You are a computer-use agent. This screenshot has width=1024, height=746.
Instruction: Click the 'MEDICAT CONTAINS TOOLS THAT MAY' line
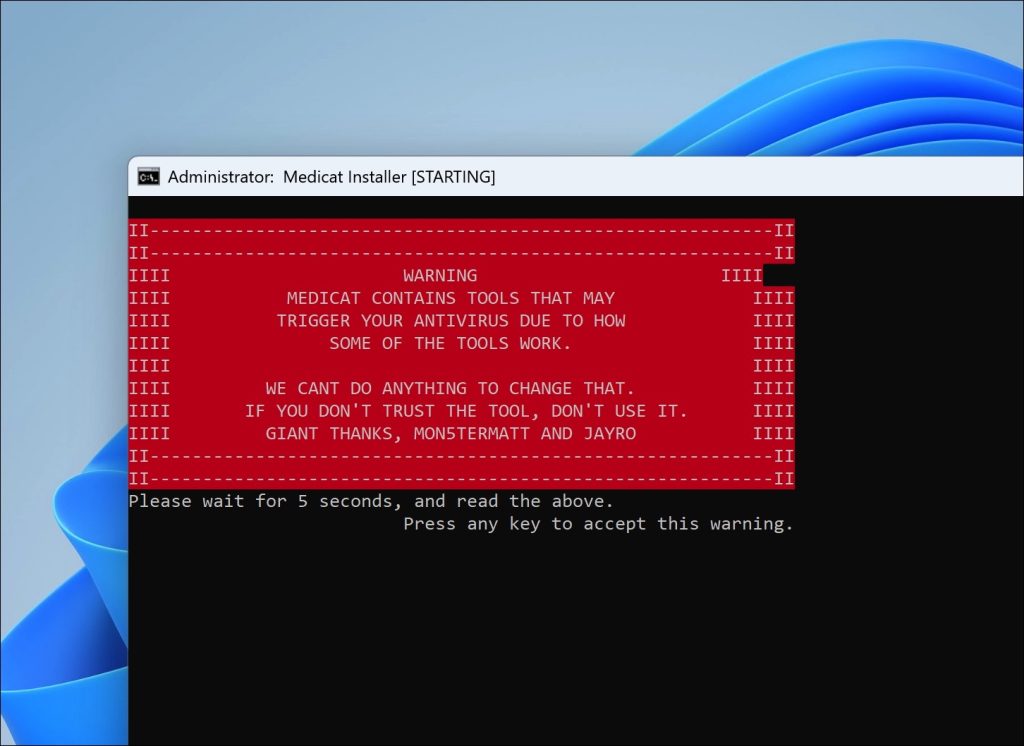point(450,298)
